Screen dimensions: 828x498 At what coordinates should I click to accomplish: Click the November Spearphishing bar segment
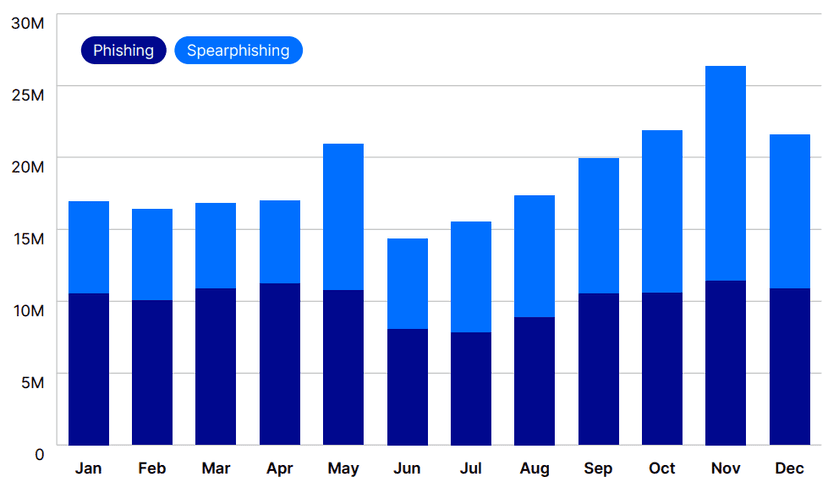click(725, 173)
